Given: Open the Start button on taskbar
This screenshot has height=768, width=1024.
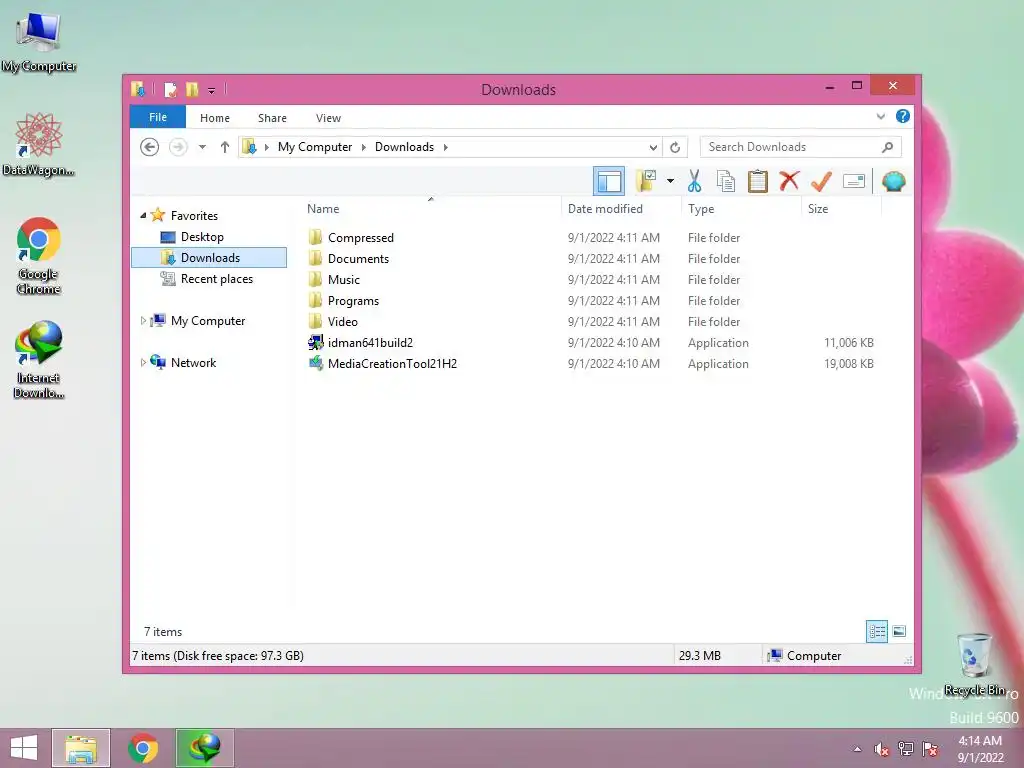Looking at the screenshot, I should (x=24, y=748).
